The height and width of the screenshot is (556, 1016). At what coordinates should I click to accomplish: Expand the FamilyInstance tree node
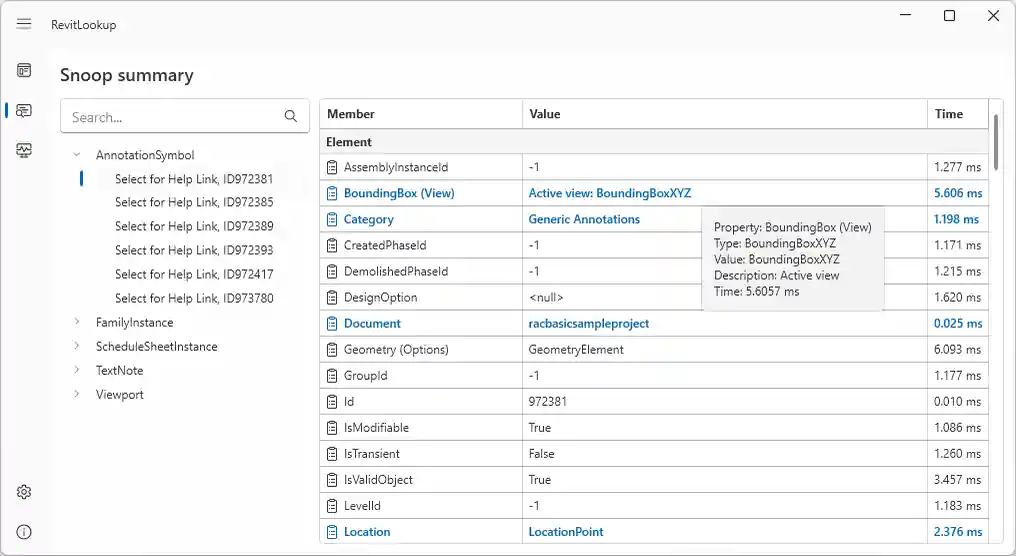click(77, 322)
